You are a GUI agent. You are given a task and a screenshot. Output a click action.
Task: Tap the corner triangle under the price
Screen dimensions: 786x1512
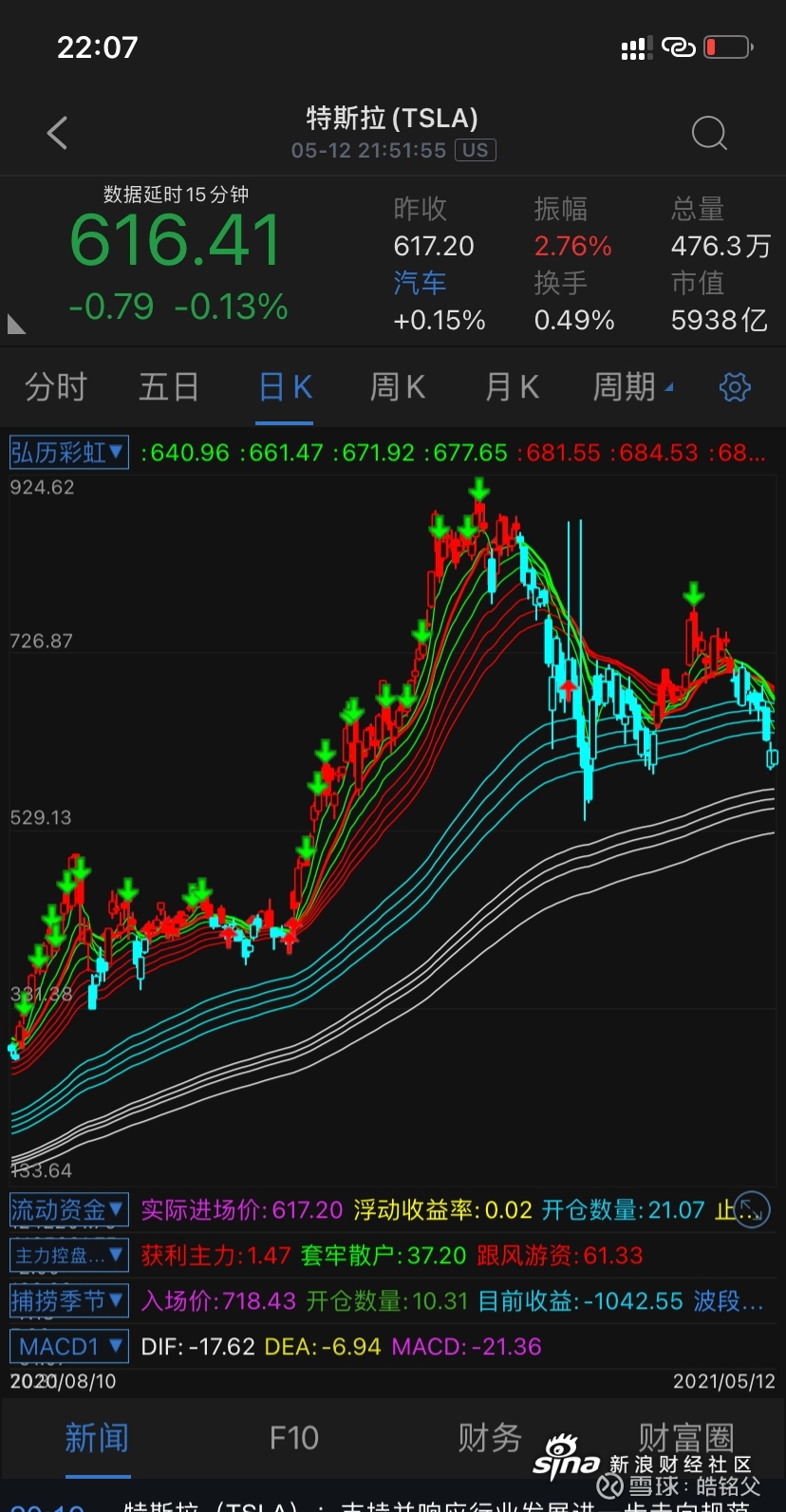pyautogui.click(x=16, y=325)
